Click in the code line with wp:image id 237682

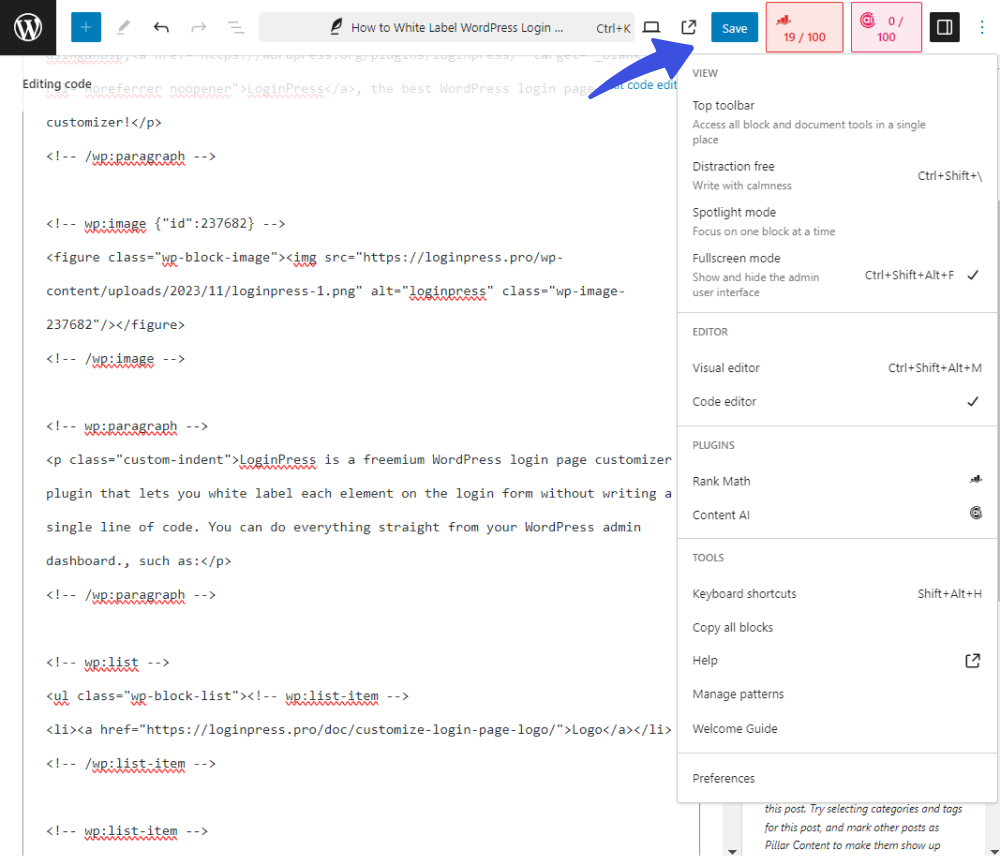166,224
